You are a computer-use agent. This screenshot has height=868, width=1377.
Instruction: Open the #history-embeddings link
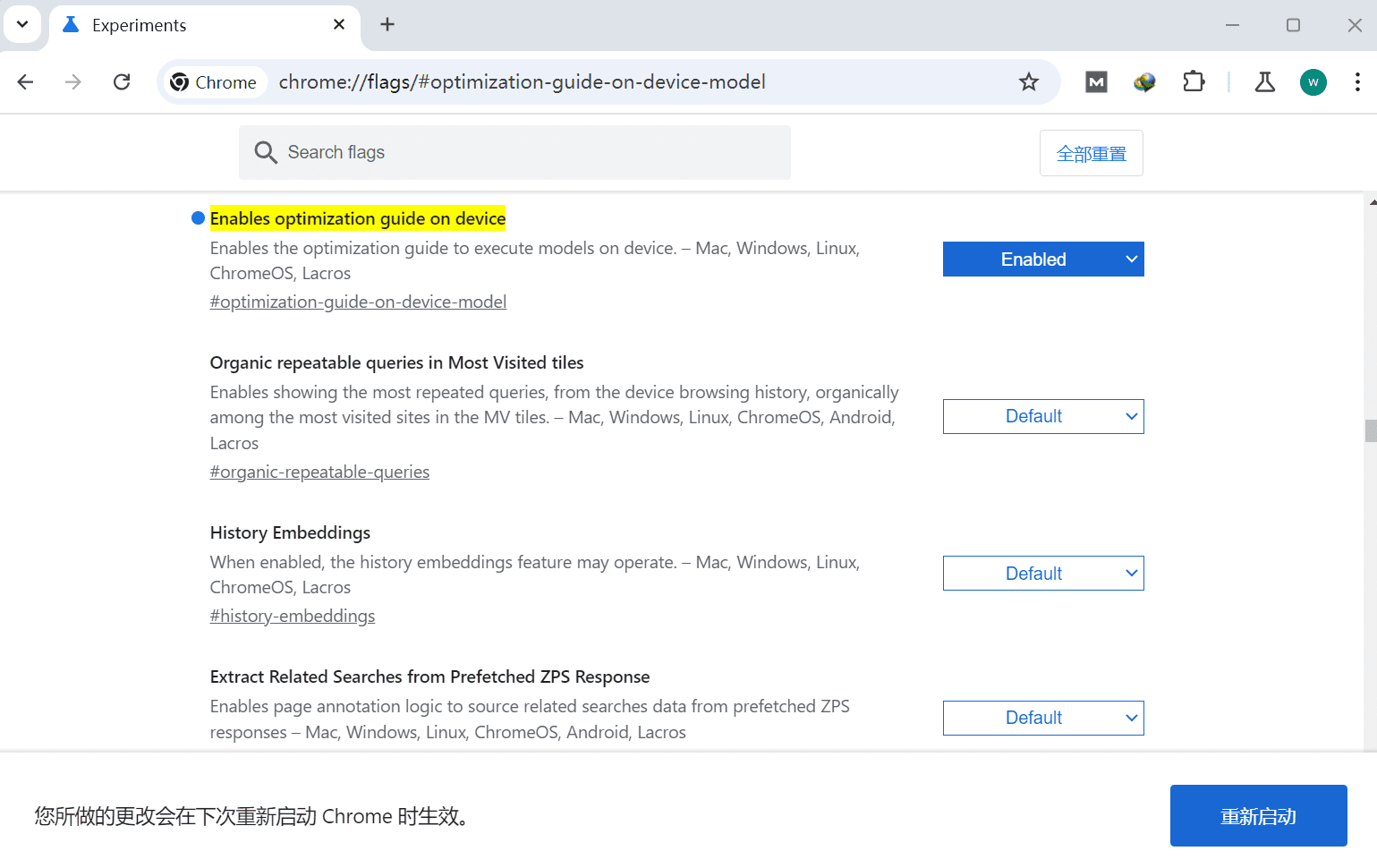[292, 616]
